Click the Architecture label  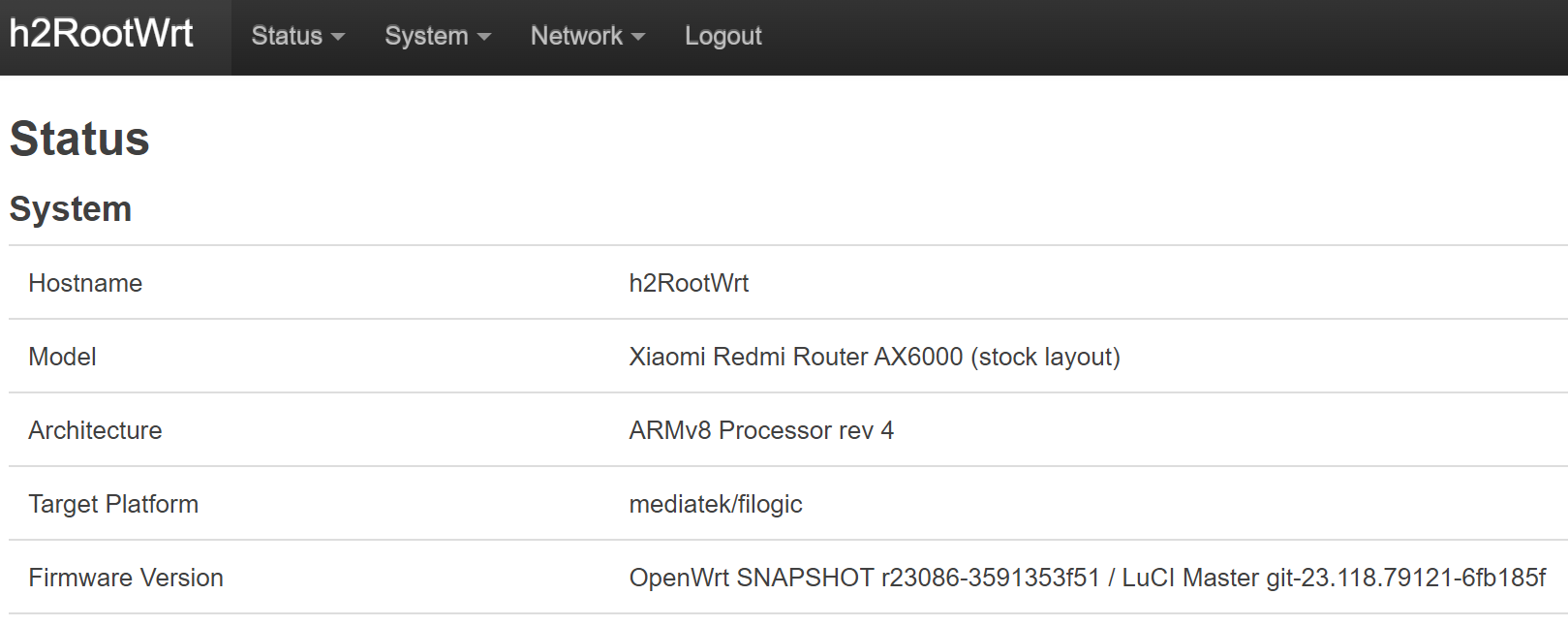click(94, 430)
